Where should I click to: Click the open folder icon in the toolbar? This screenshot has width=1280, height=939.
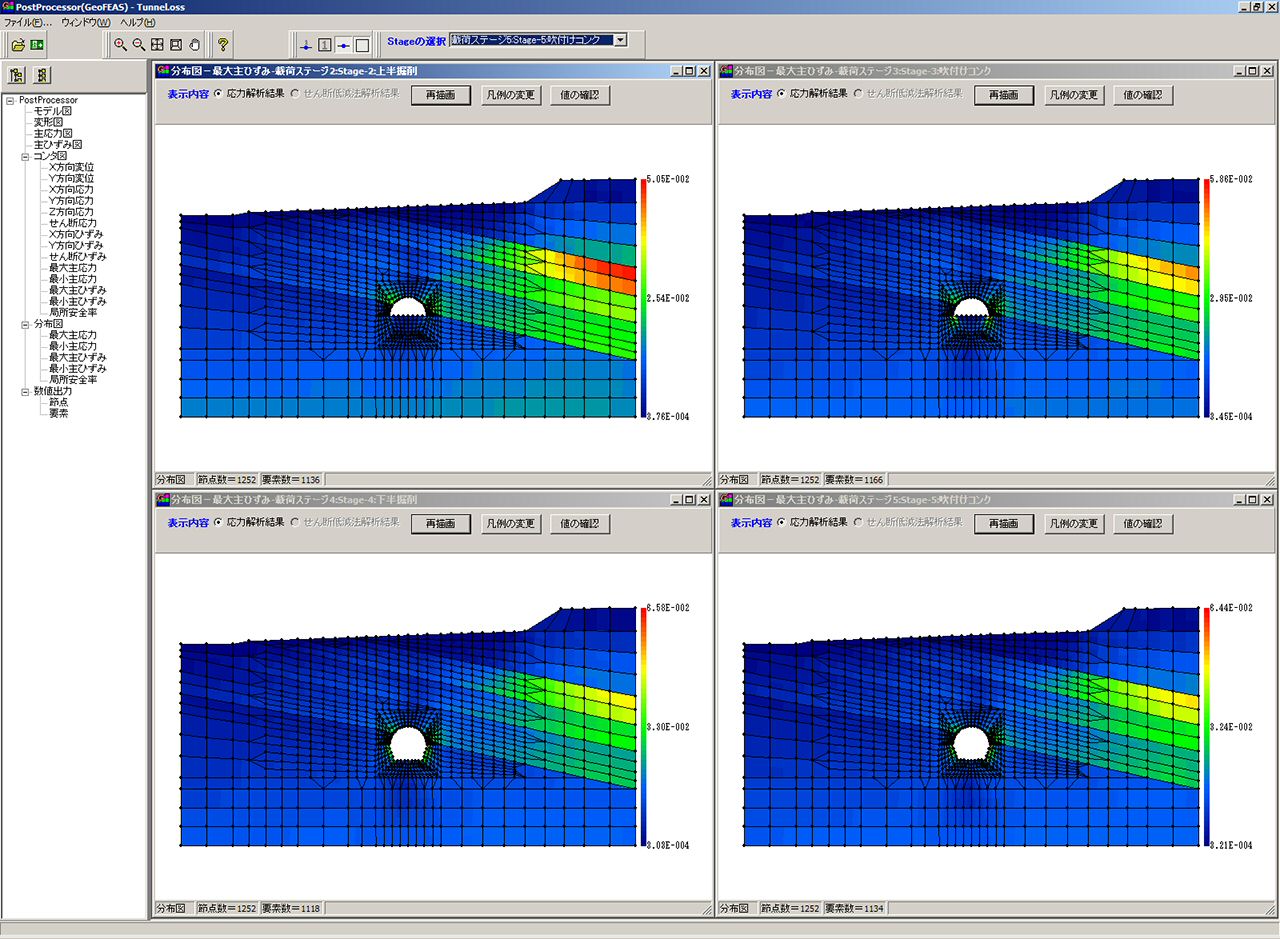(x=18, y=44)
